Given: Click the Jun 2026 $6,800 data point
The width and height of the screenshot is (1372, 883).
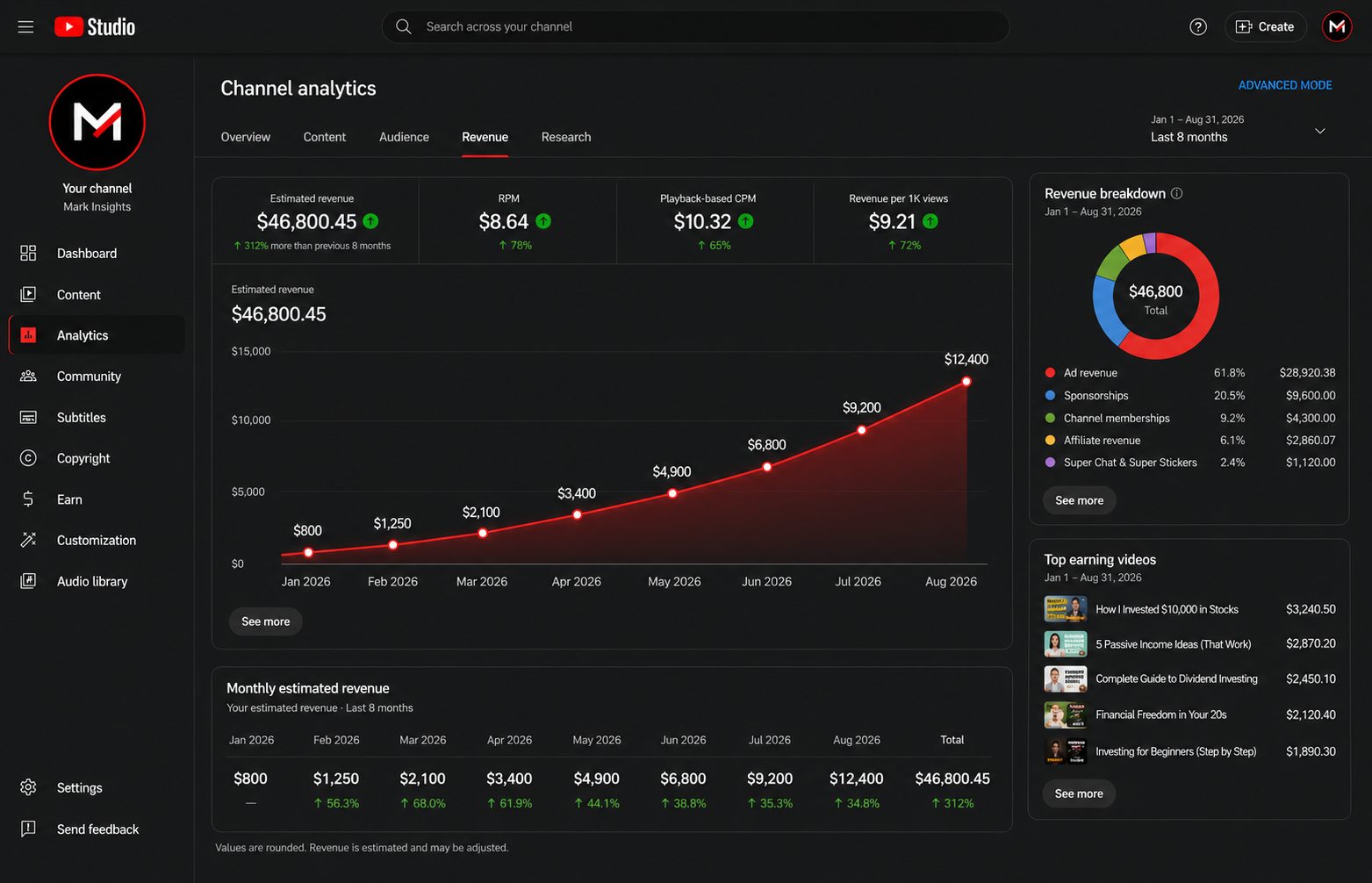Looking at the screenshot, I should pos(767,467).
